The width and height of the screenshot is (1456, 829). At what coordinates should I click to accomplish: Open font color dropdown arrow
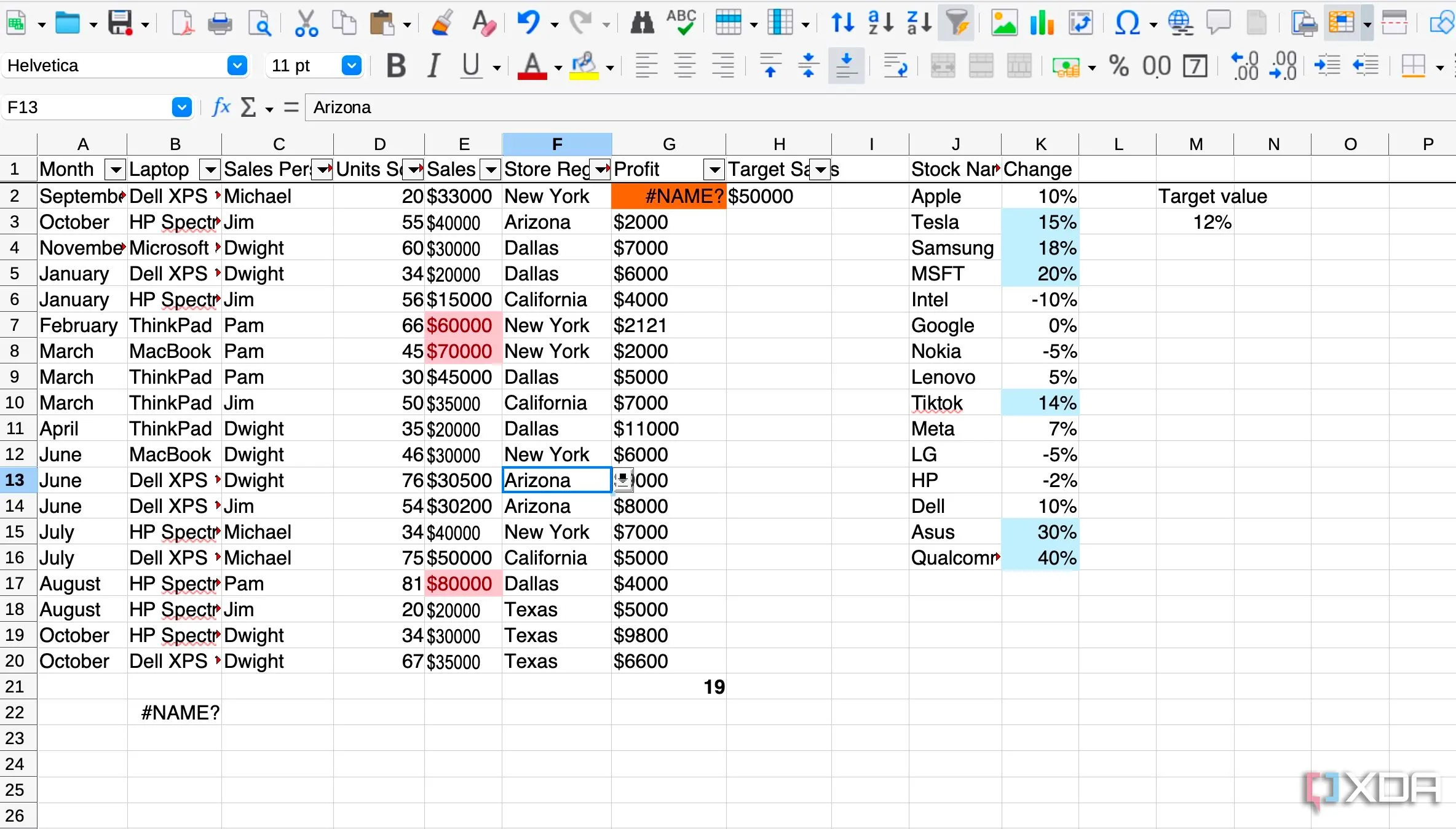coord(558,68)
